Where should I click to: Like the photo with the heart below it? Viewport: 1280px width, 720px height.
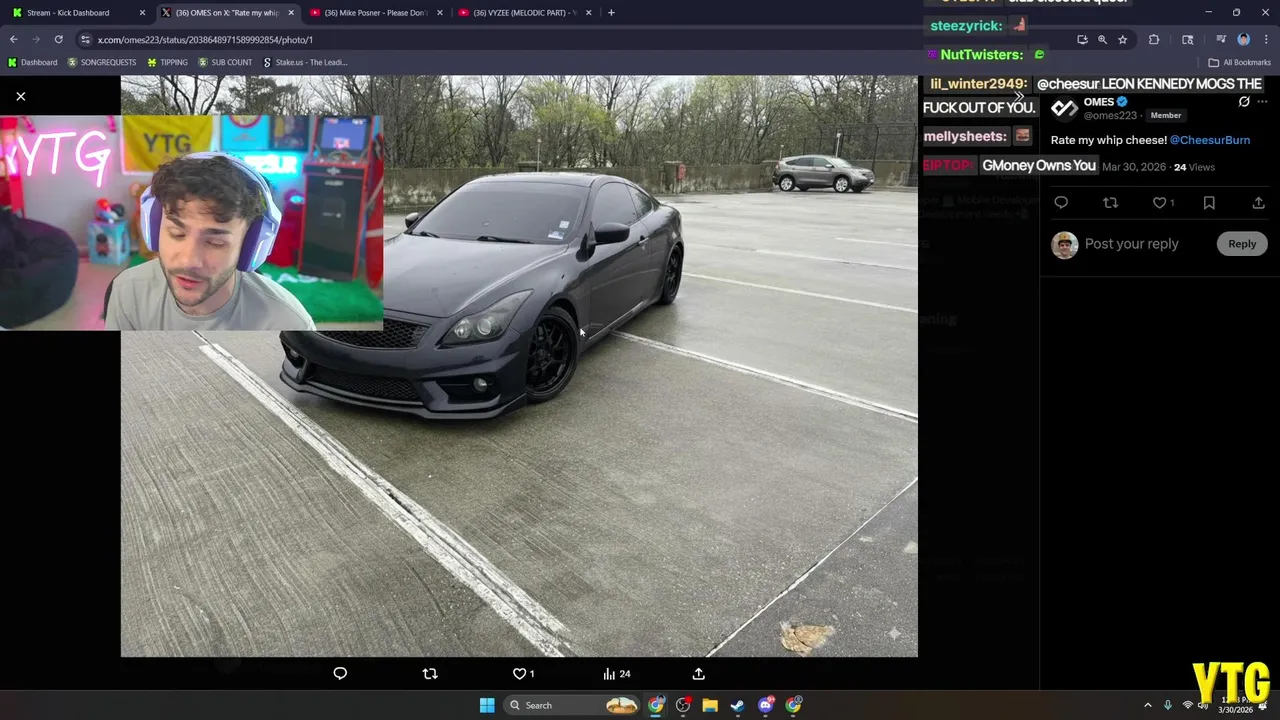point(519,674)
